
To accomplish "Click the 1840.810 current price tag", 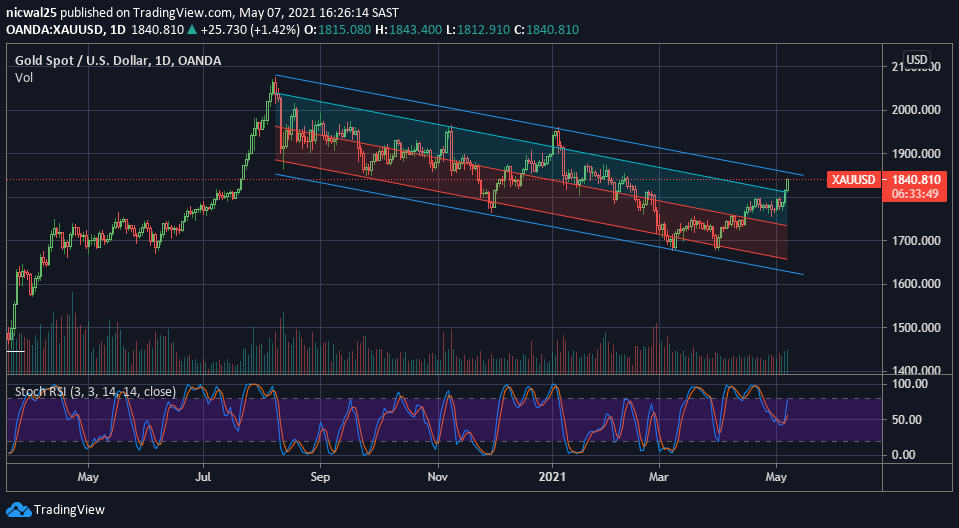I will point(916,180).
